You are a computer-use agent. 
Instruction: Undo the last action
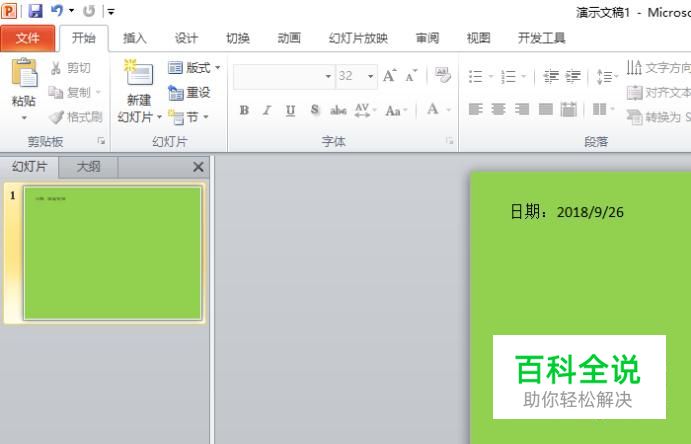pyautogui.click(x=56, y=11)
